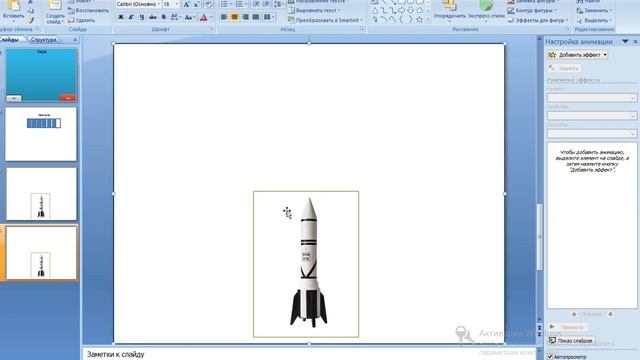Toggle strikethrough abc formatting
Viewport: 640px width, 360px height.
(x=153, y=17)
